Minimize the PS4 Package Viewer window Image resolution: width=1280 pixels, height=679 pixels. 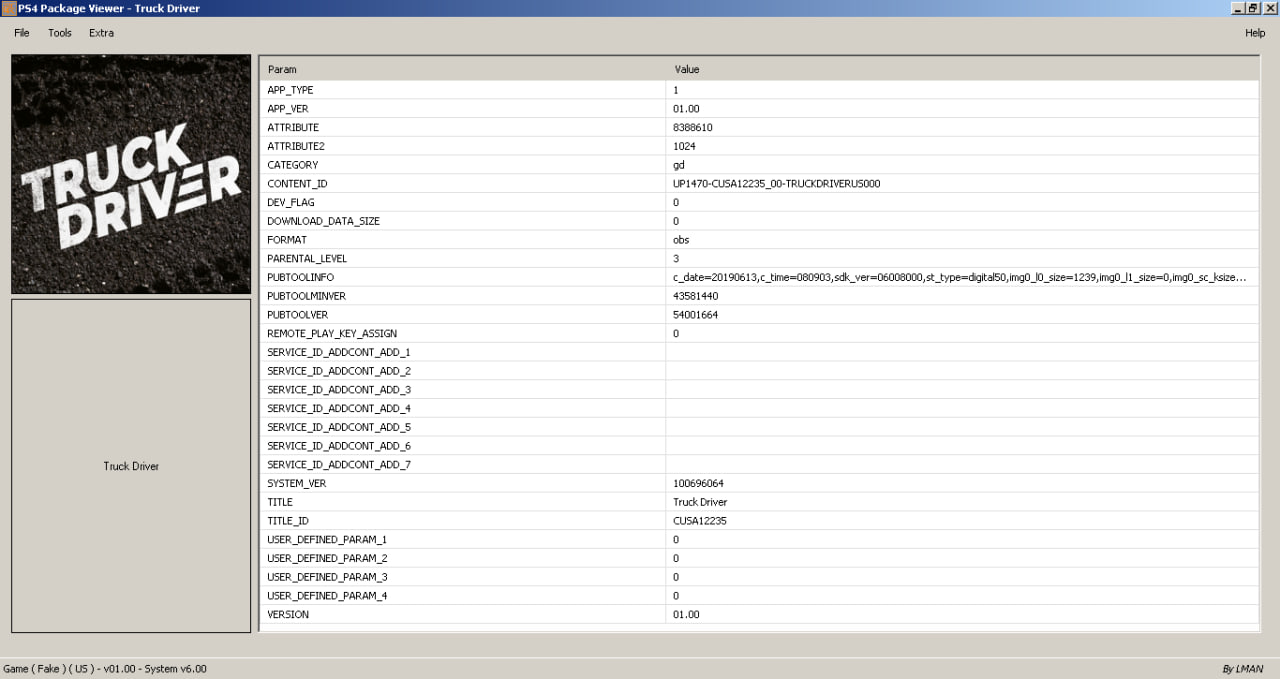click(x=1238, y=8)
